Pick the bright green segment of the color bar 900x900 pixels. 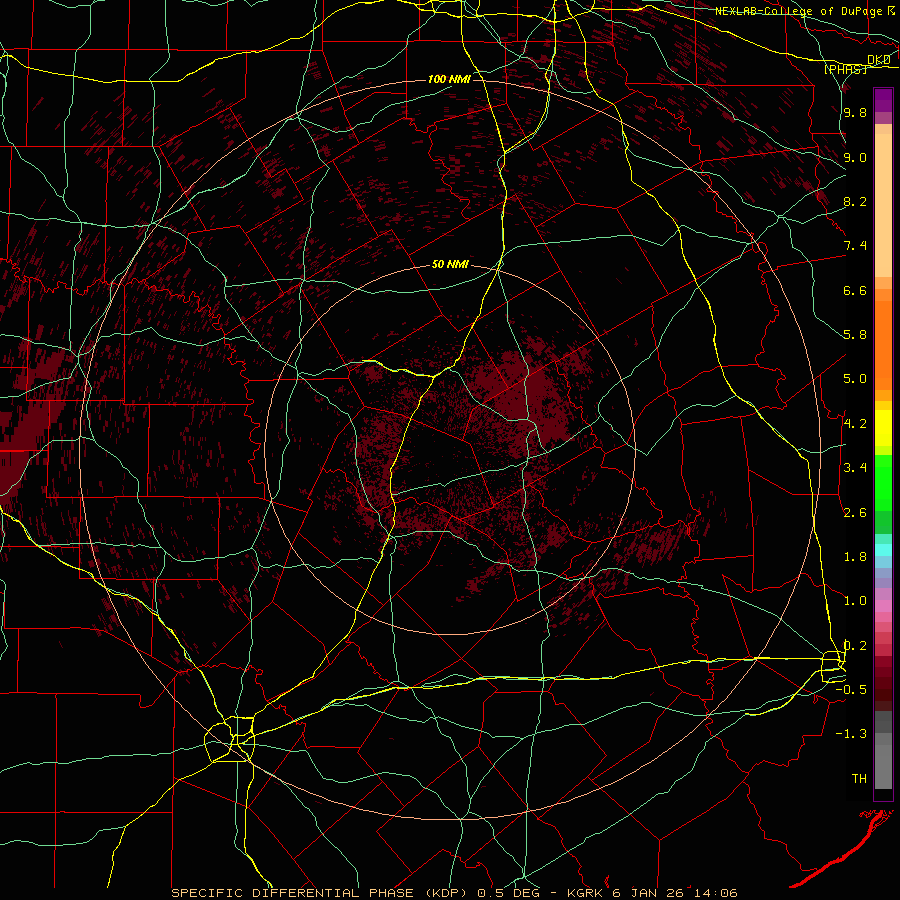click(883, 482)
